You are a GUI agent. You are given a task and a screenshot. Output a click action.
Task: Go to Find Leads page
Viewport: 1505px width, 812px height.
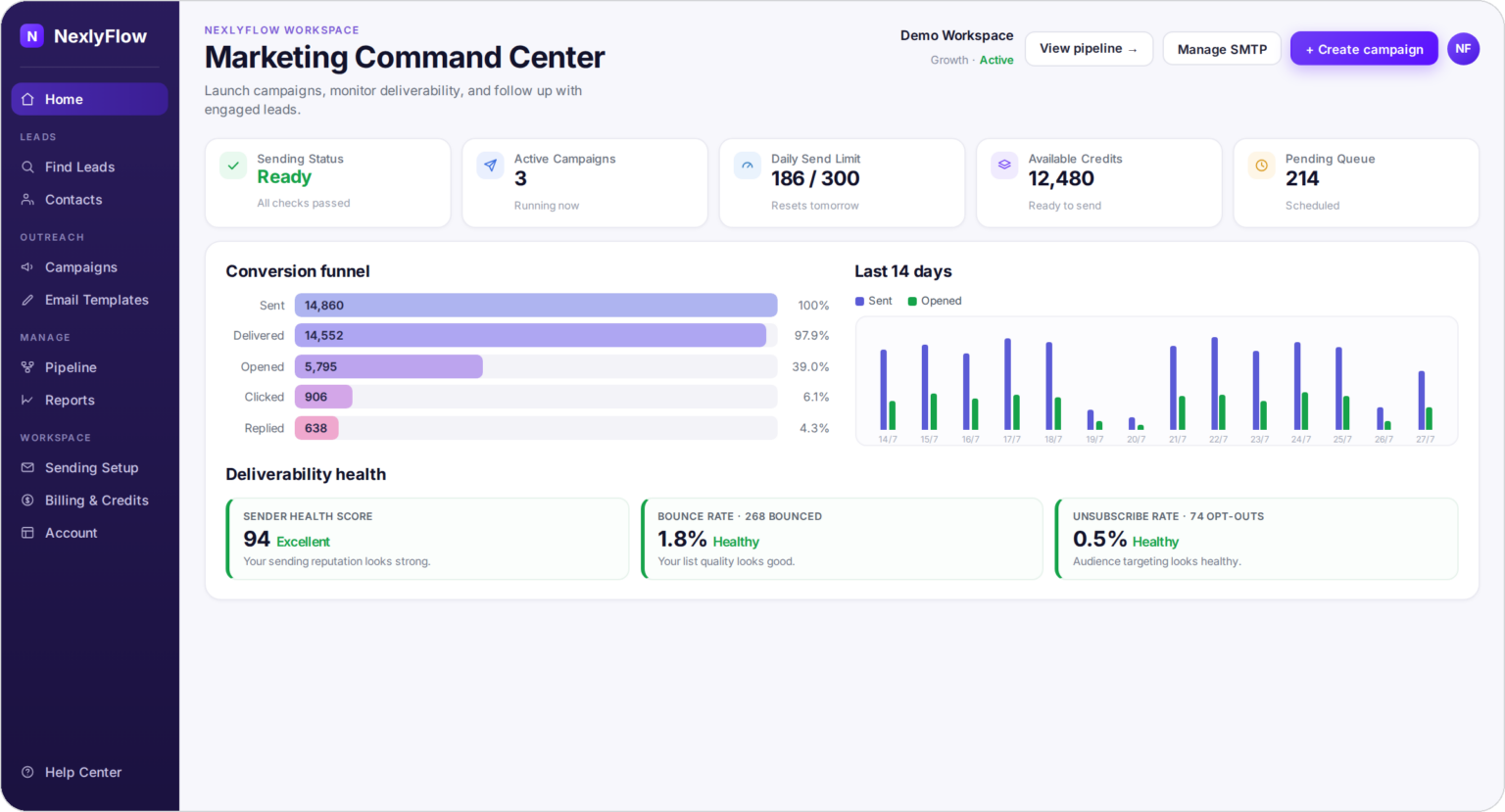point(89,167)
